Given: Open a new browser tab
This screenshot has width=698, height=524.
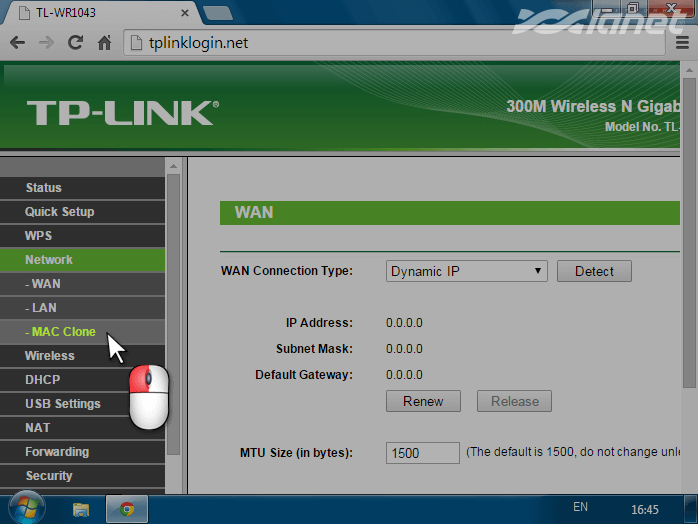Looking at the screenshot, I should click(216, 11).
